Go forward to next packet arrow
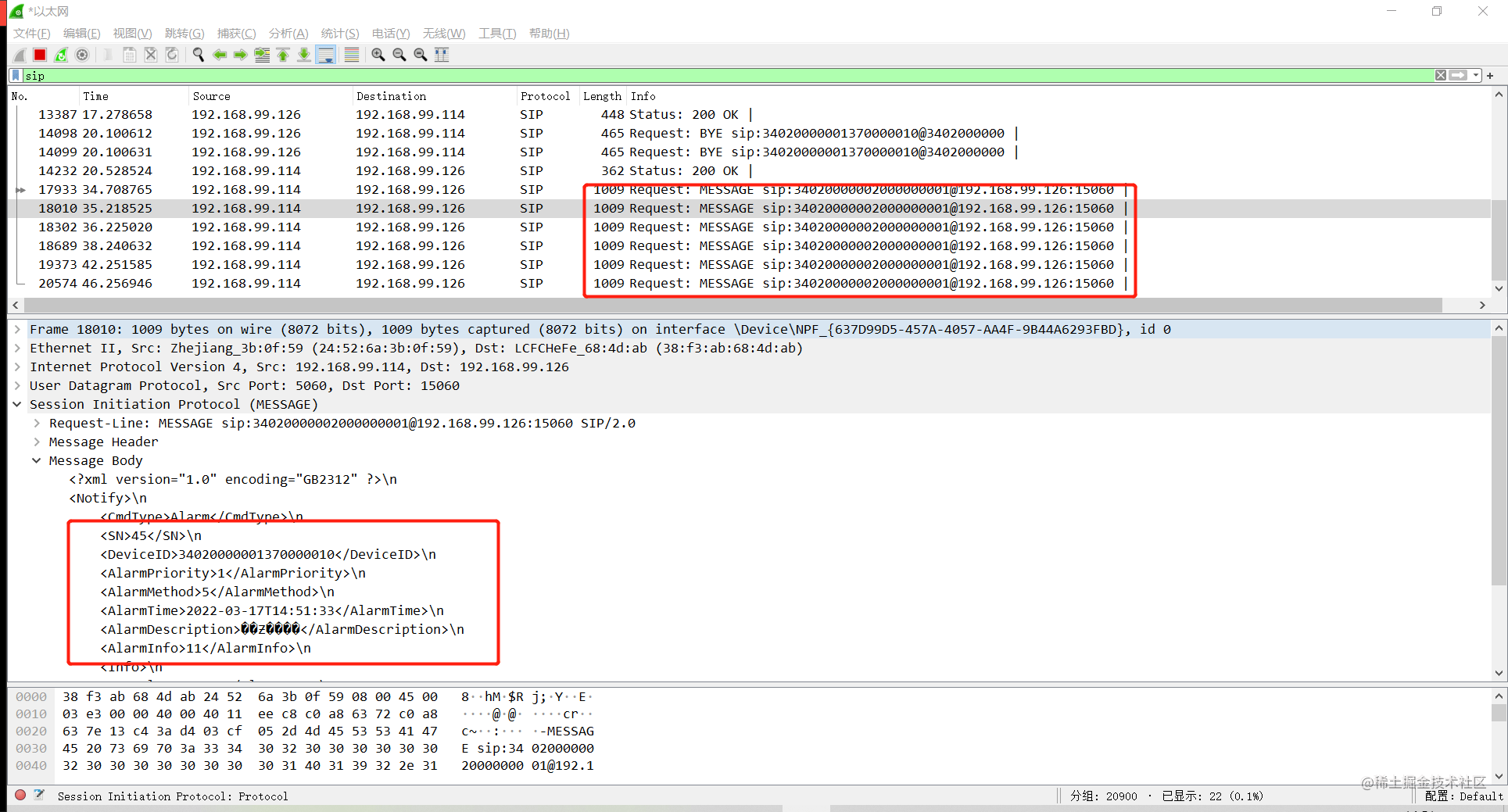Screen dimensions: 1508x812 [x=241, y=55]
